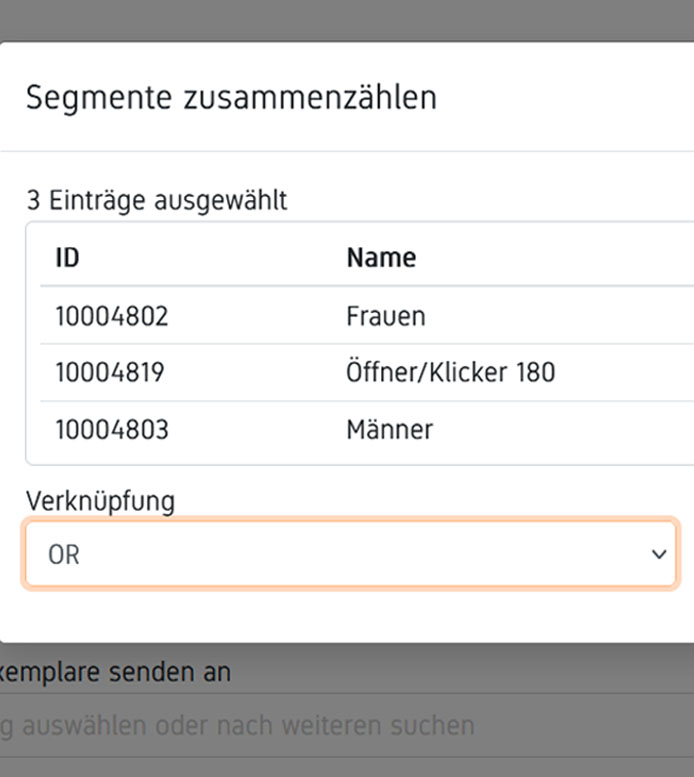This screenshot has height=777, width=694.
Task: Click the Segmente zusammenzählen dialog title
Action: coord(231,98)
